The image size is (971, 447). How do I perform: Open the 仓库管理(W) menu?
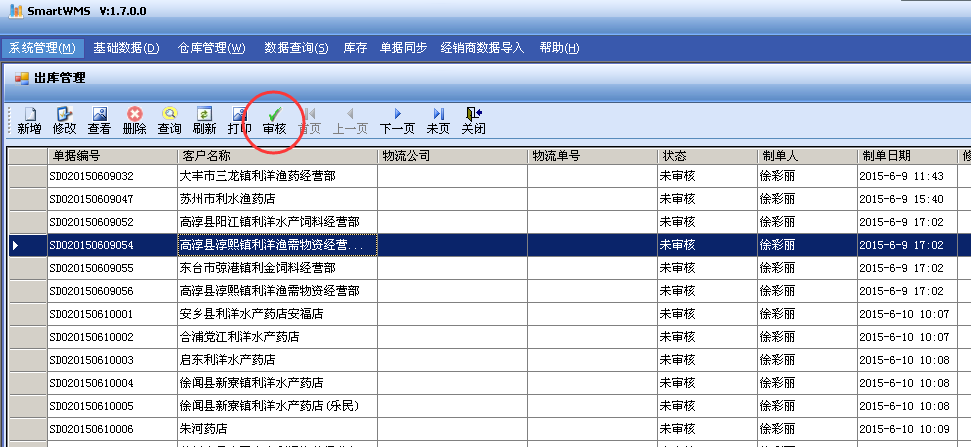point(211,48)
